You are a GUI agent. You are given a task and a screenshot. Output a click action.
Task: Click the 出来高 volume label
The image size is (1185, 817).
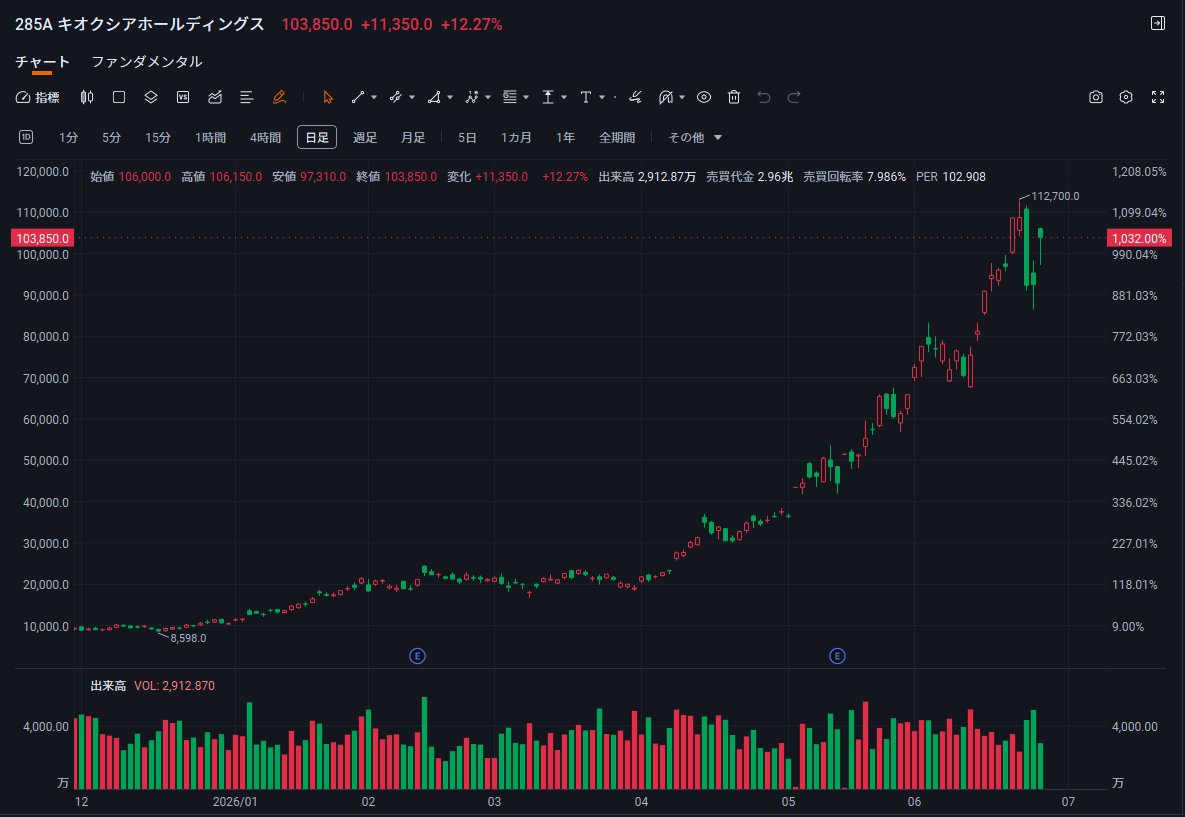[108, 685]
